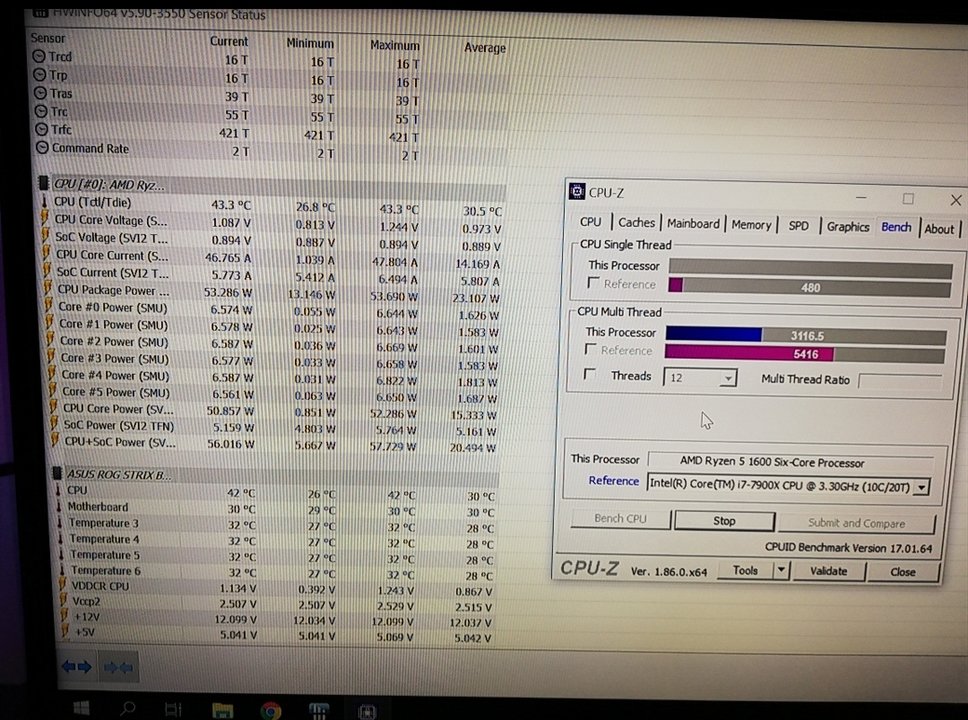The width and height of the screenshot is (968, 720).
Task: Click the lightning icon beside CPU+SoC Power
Action: click(x=55, y=441)
